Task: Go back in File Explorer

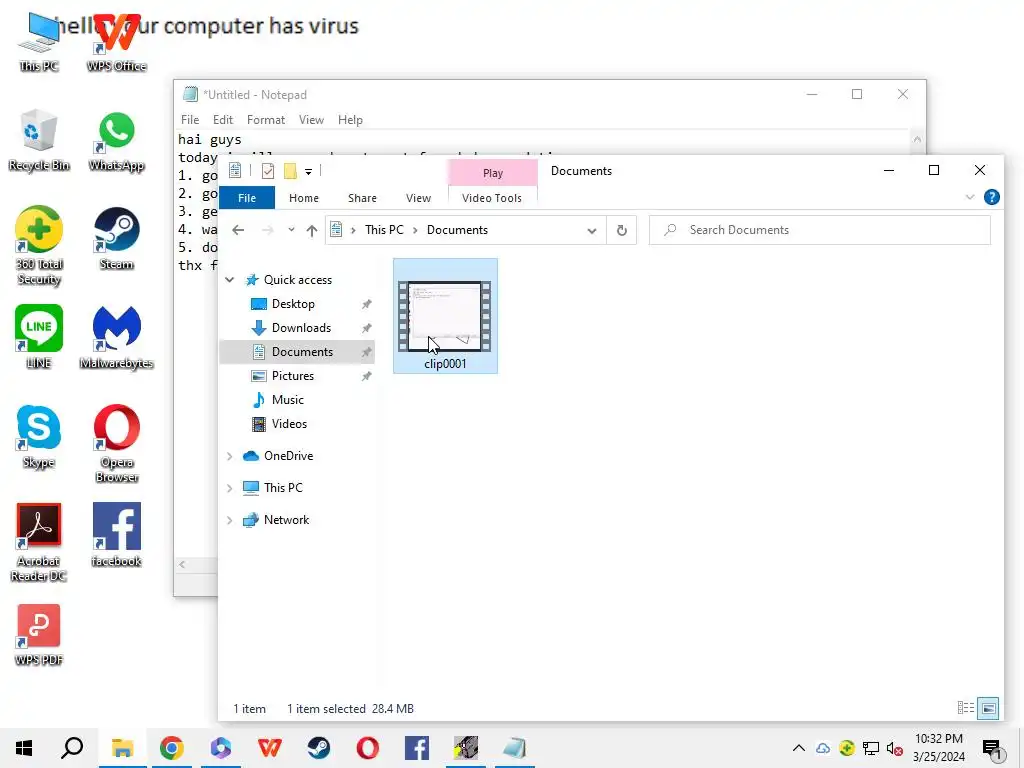Action: pyautogui.click(x=238, y=230)
